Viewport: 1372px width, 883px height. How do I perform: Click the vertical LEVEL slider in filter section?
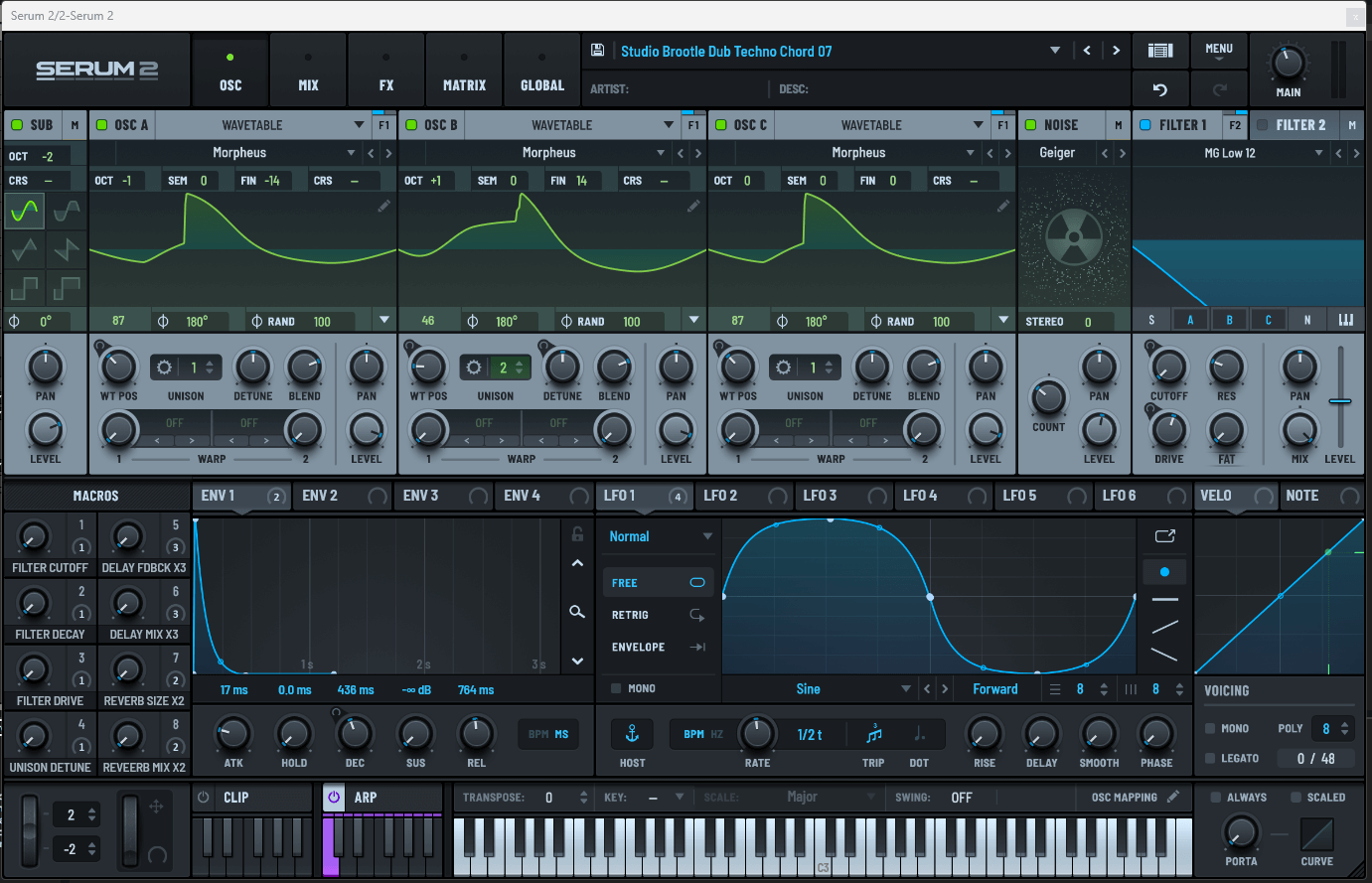click(1340, 400)
